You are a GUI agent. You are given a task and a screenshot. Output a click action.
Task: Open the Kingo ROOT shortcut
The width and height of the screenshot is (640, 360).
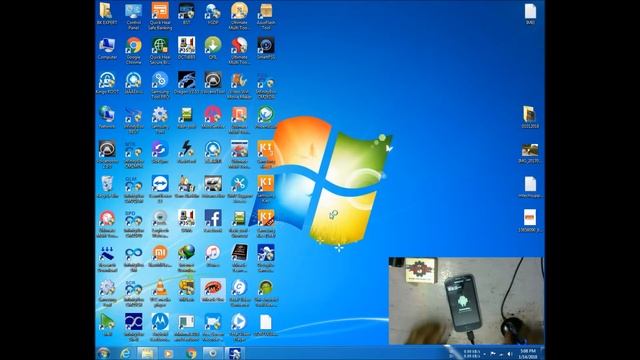(x=107, y=83)
